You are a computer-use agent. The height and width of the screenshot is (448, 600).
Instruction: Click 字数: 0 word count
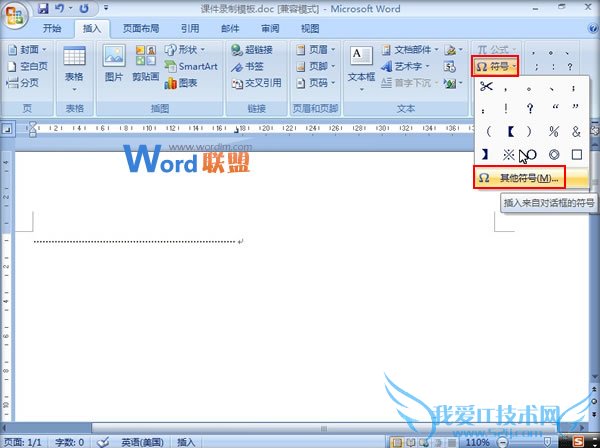click(x=69, y=442)
